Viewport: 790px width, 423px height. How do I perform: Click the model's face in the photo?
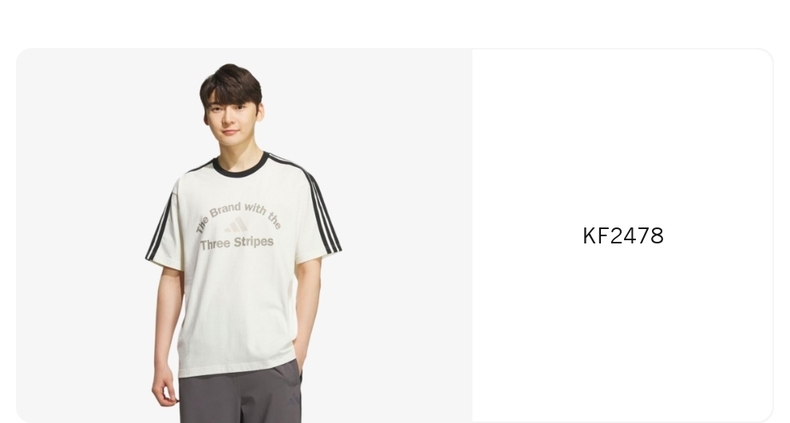coord(230,115)
